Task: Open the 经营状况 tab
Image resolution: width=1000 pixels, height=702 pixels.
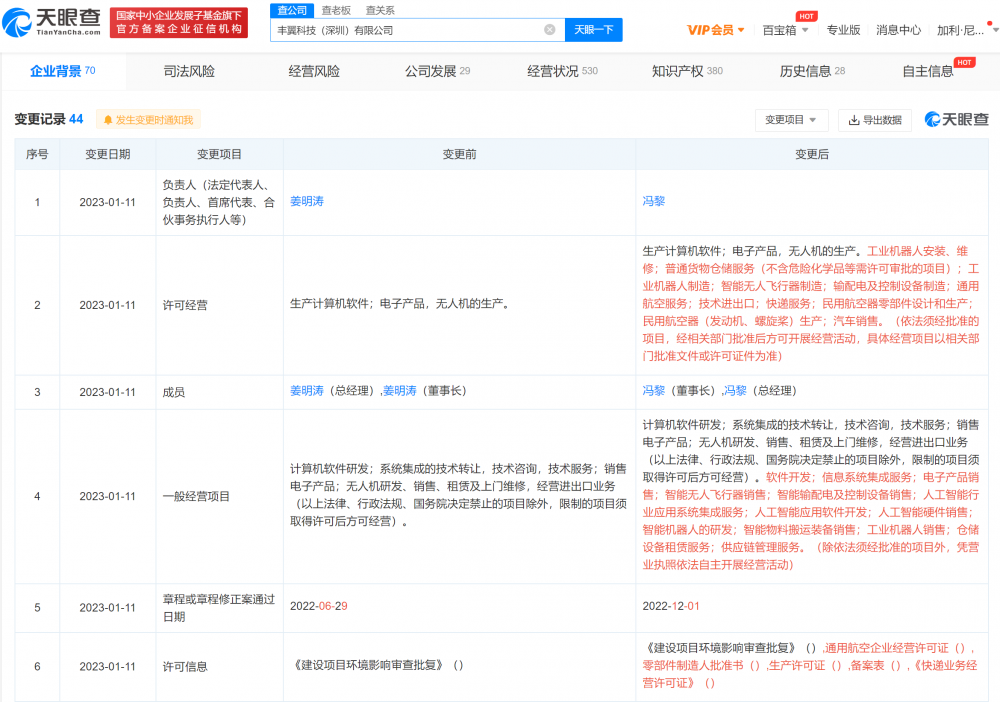Action: (562, 71)
